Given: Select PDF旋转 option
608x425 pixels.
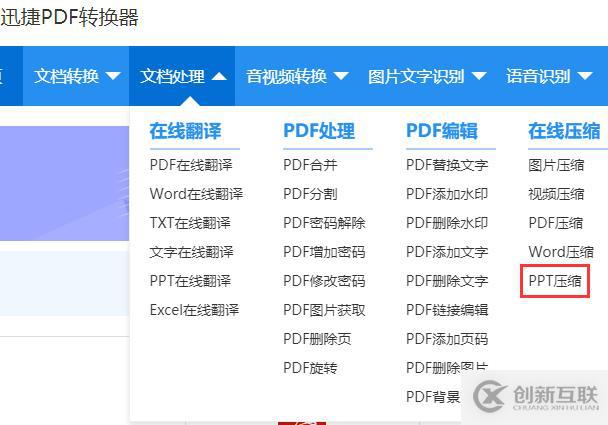Looking at the screenshot, I should [x=310, y=367].
